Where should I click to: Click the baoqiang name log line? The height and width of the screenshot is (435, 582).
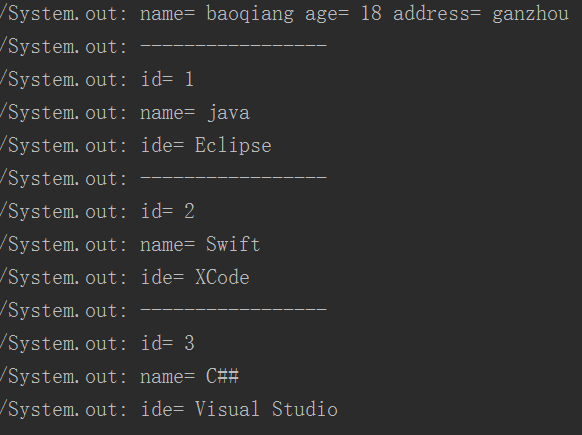(x=284, y=14)
